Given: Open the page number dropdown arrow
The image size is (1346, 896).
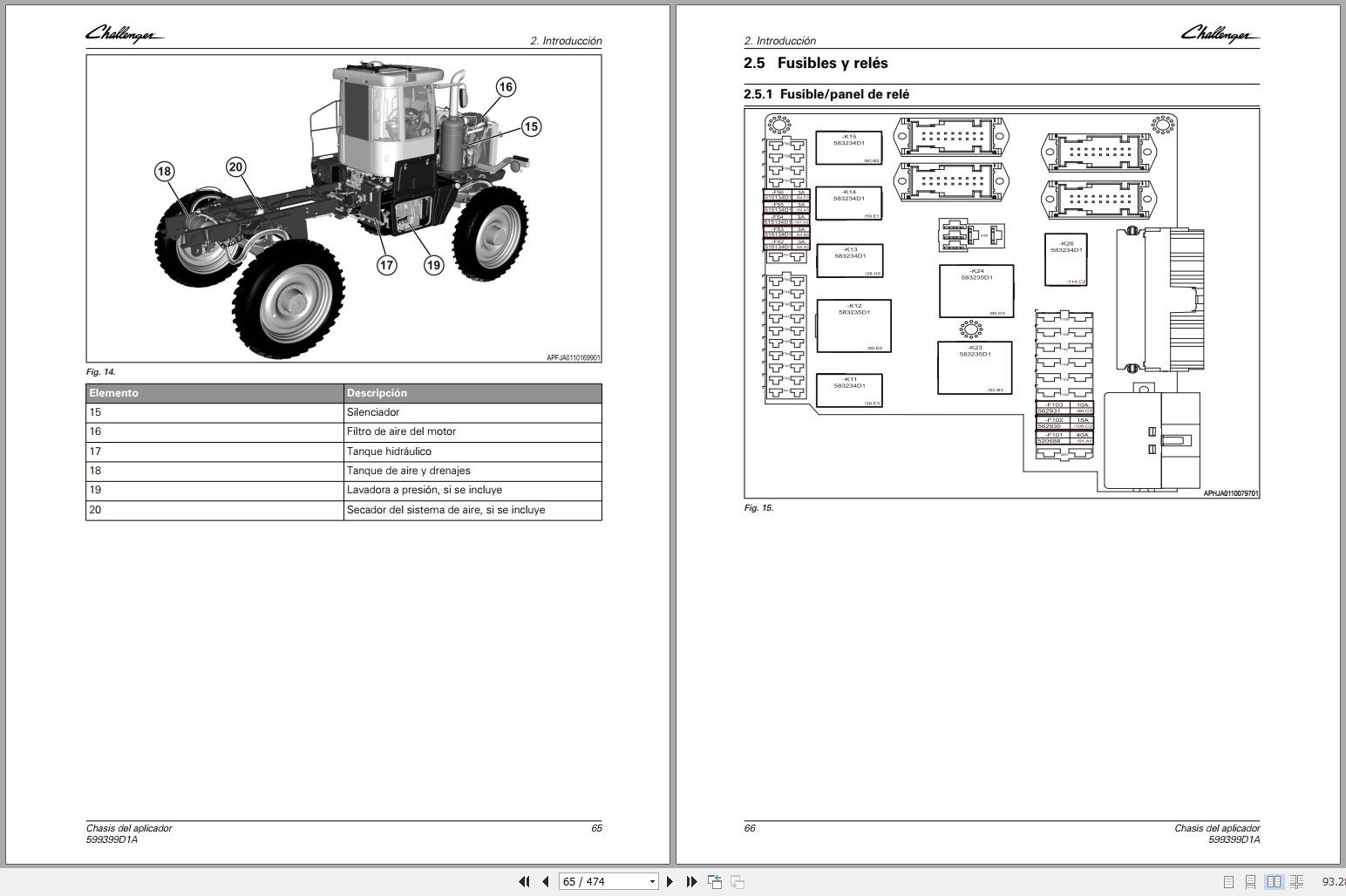Looking at the screenshot, I should click(652, 882).
